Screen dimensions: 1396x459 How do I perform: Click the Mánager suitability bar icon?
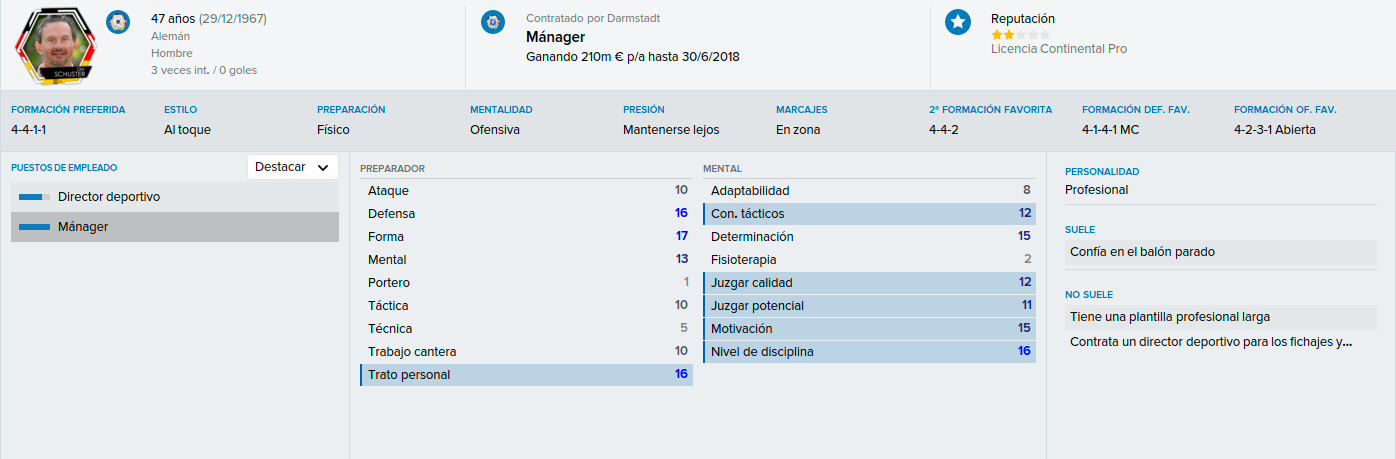coord(34,227)
